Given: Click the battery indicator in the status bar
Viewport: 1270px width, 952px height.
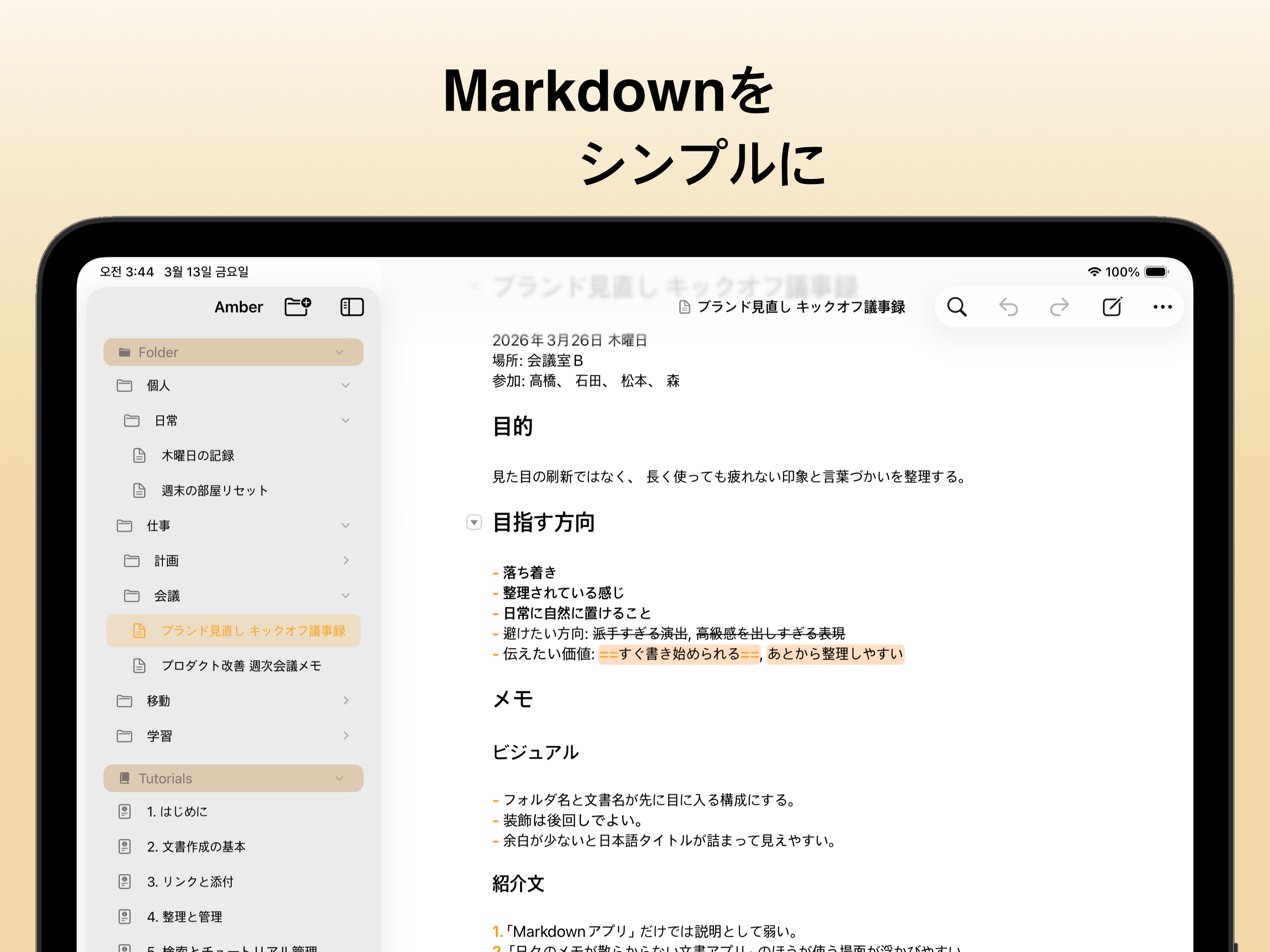Looking at the screenshot, I should click(x=1156, y=271).
